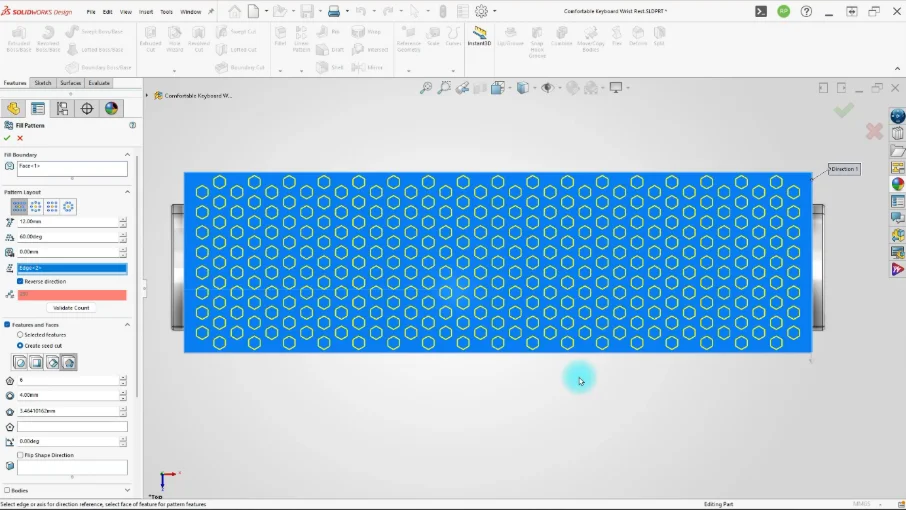Open the ConfigurationManager panel tab
The width and height of the screenshot is (906, 510).
(x=62, y=109)
